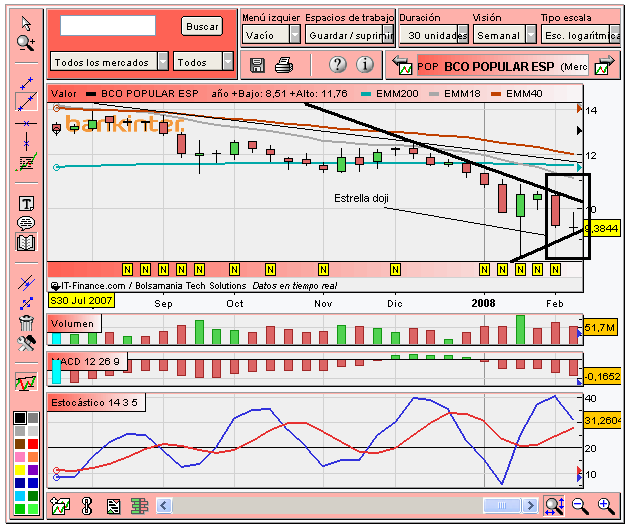Pick the purple color swatch
The image size is (629, 527).
[x=33, y=470]
